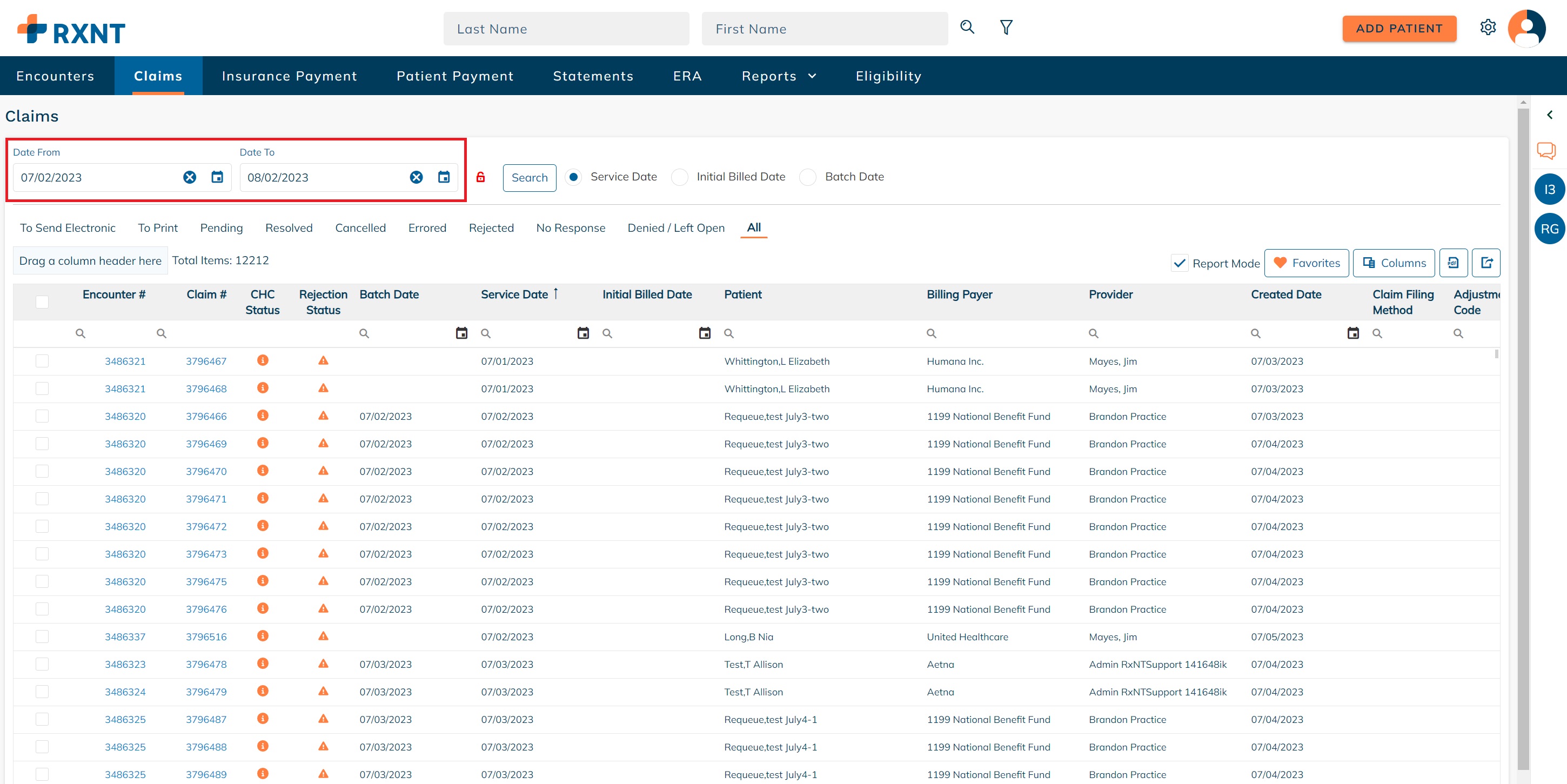
Task: Check the row for claim 3796466
Action: click(x=42, y=416)
